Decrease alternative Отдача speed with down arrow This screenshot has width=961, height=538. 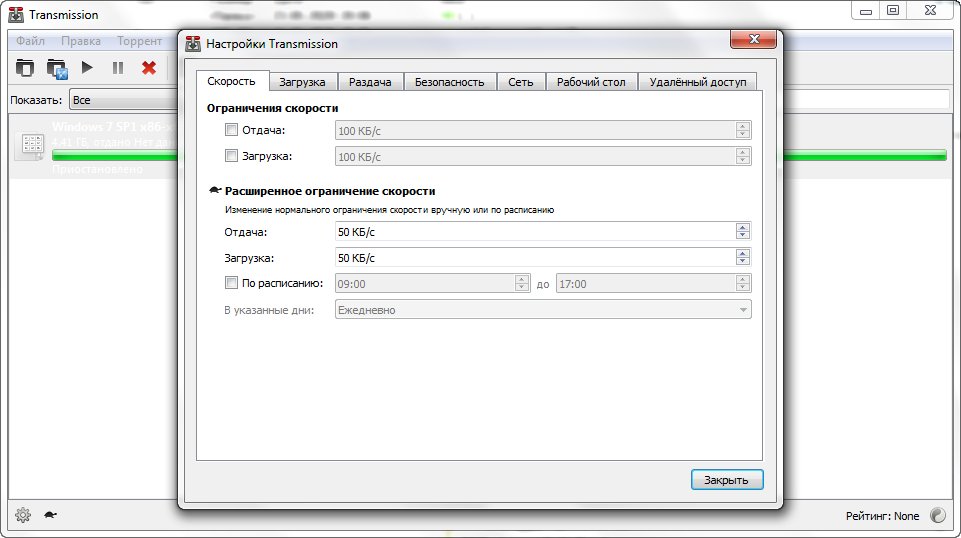(743, 236)
